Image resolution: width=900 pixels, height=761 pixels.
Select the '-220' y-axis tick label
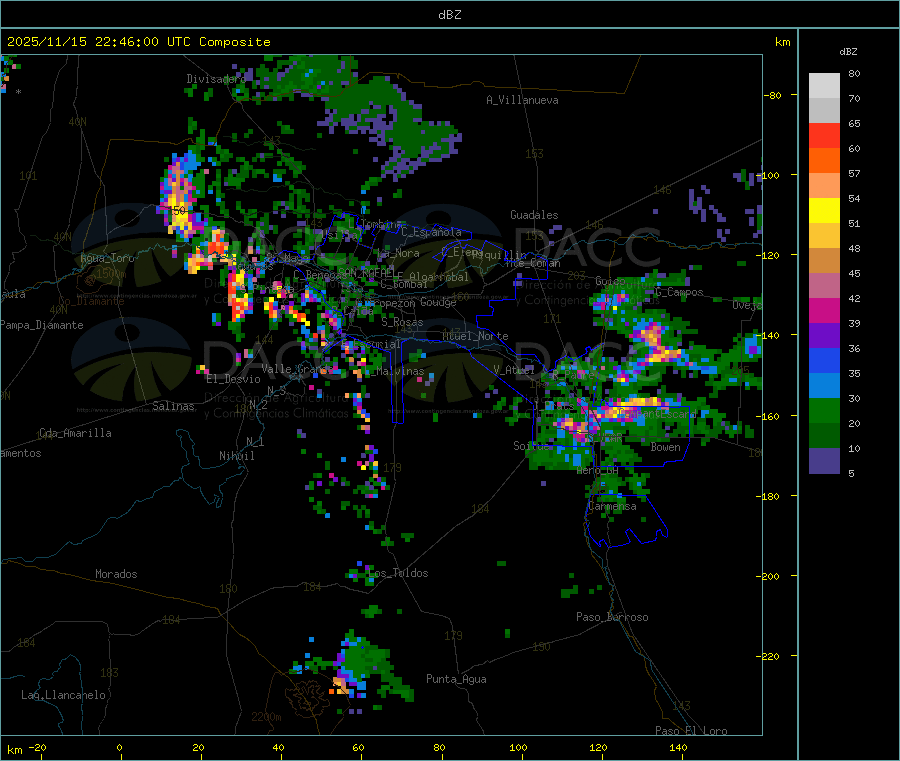tap(770, 656)
